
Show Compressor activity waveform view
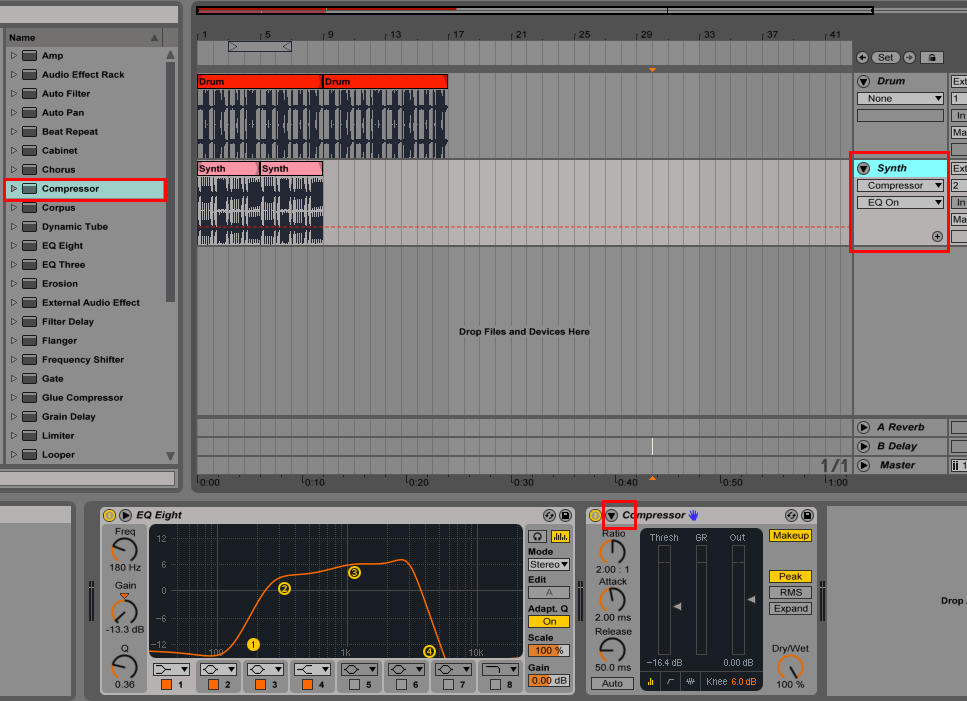click(690, 682)
